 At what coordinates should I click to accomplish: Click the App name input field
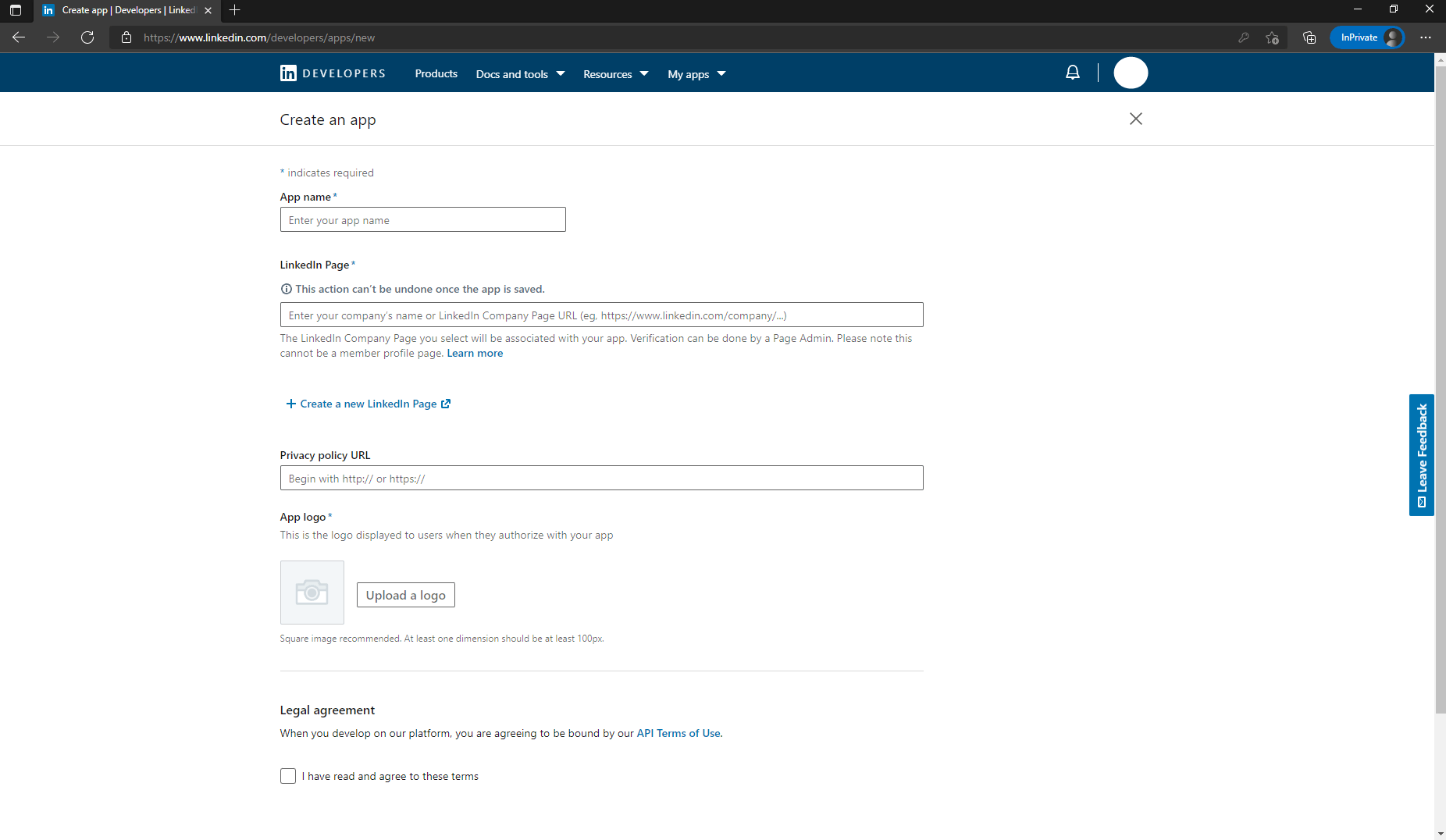422,219
